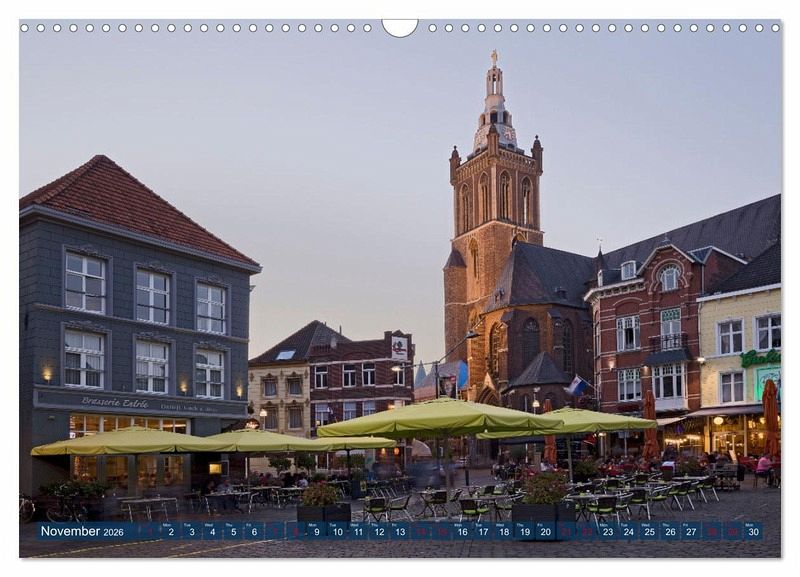Select day 23 in the calendar row

[x=607, y=532]
